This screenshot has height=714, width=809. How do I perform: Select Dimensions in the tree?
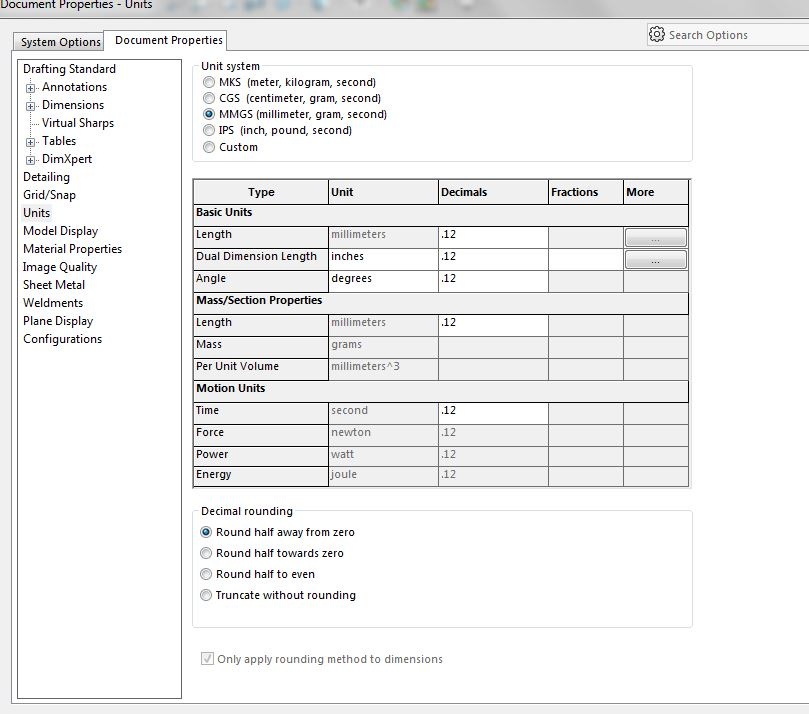tap(73, 105)
